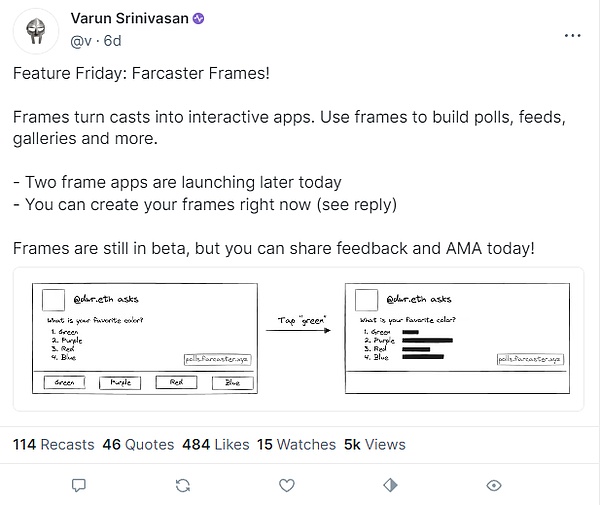
Task: Like the cast with heart icon
Action: click(x=287, y=485)
